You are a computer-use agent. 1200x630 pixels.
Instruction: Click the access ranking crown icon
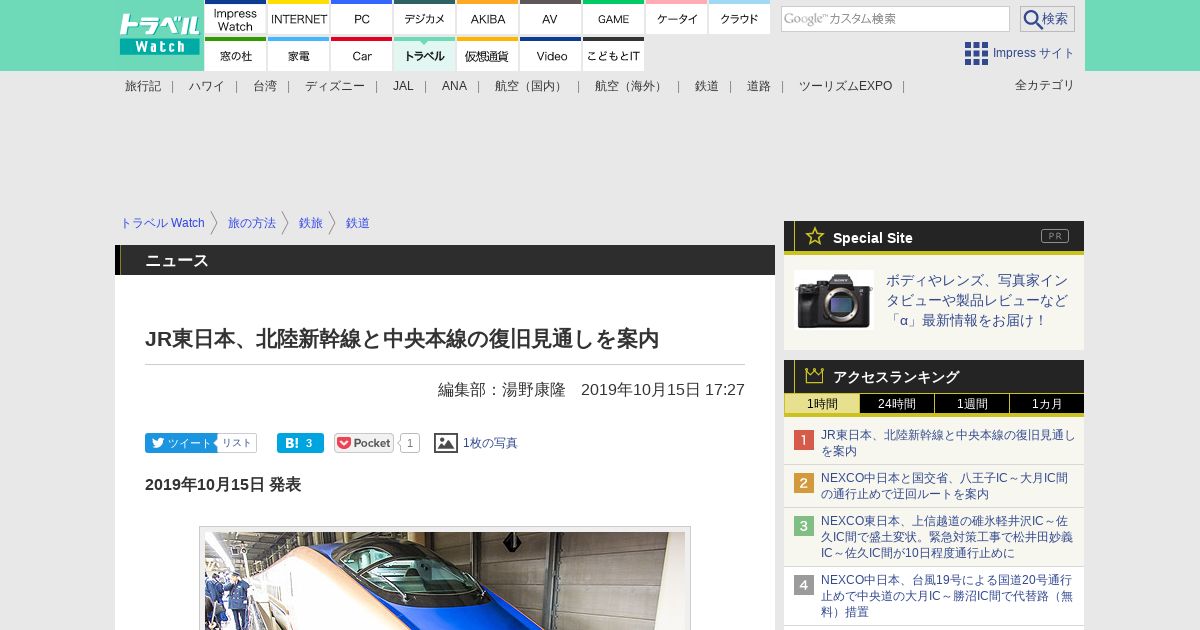[815, 376]
